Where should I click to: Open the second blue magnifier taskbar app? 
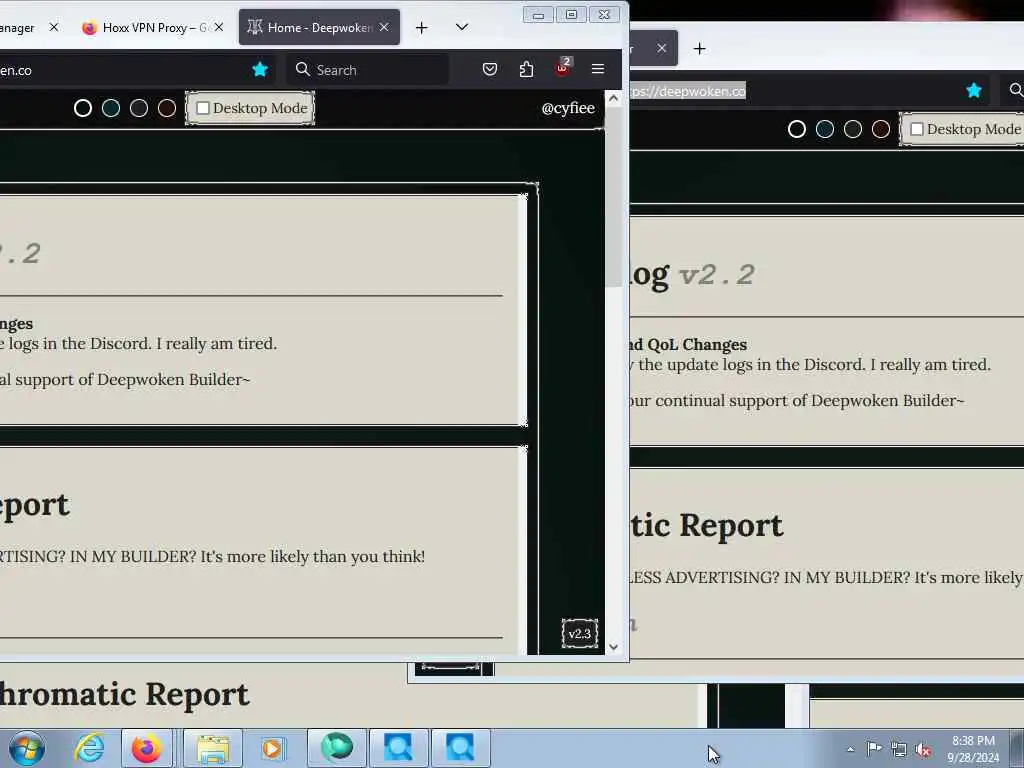point(460,748)
